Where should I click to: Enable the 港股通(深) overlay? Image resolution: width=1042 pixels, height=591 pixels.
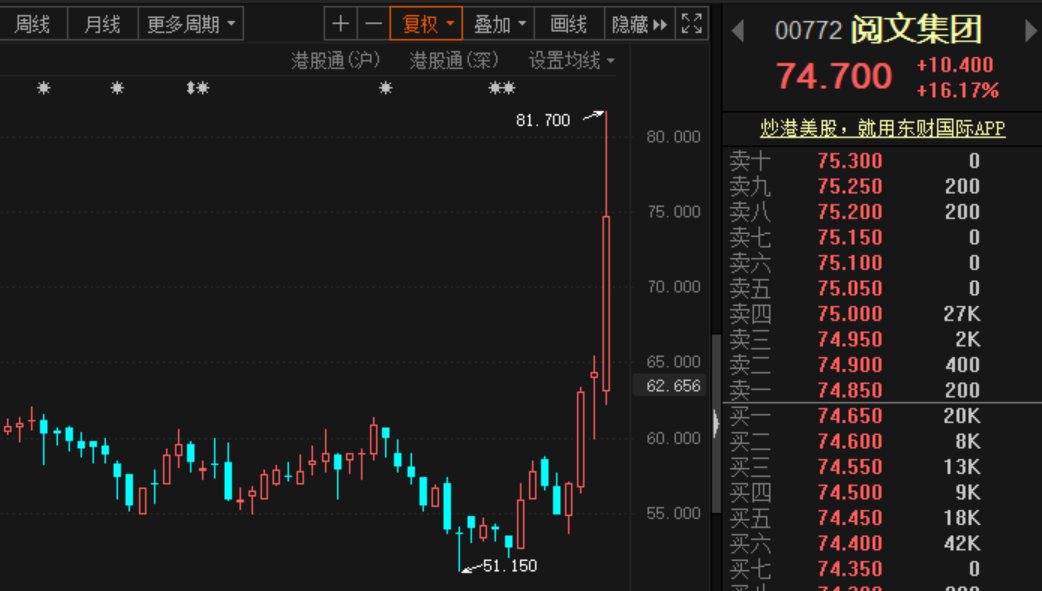tap(452, 60)
